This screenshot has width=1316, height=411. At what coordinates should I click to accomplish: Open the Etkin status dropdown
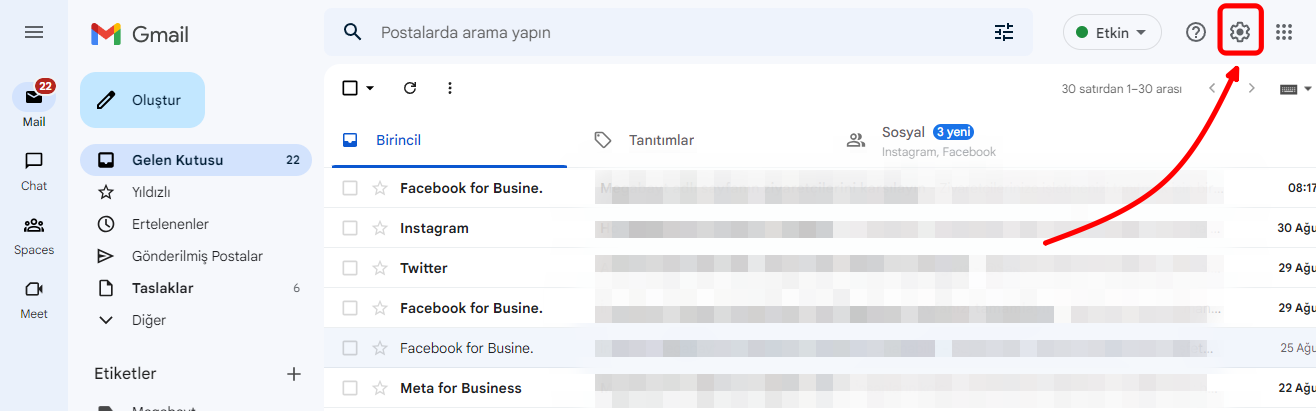click(1111, 32)
